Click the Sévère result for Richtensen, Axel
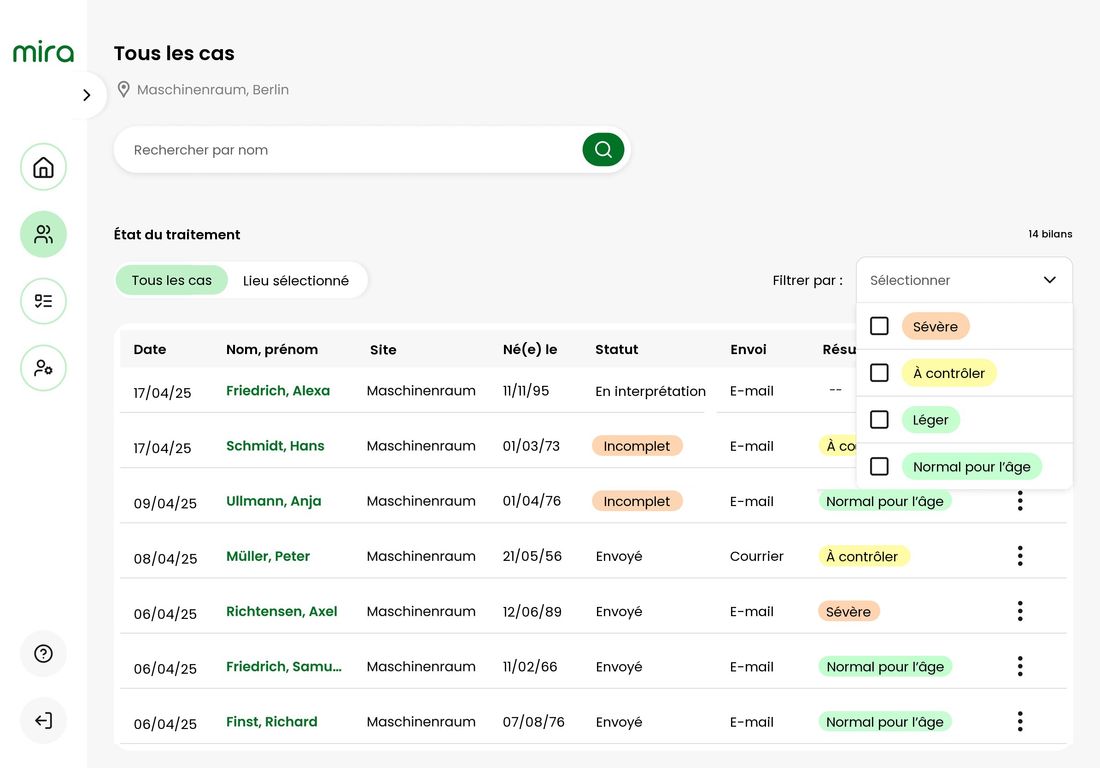 click(x=848, y=612)
